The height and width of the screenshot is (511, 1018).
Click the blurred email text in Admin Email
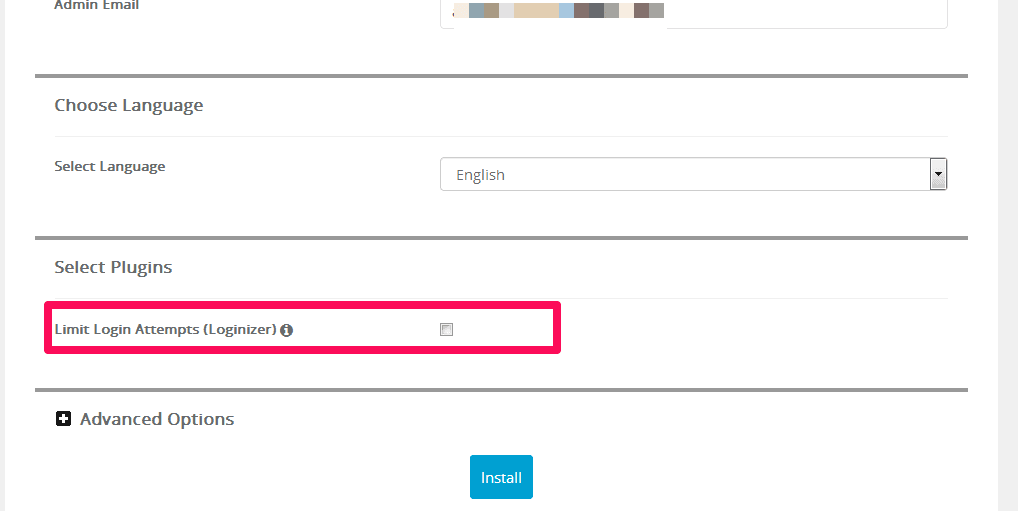(x=558, y=11)
